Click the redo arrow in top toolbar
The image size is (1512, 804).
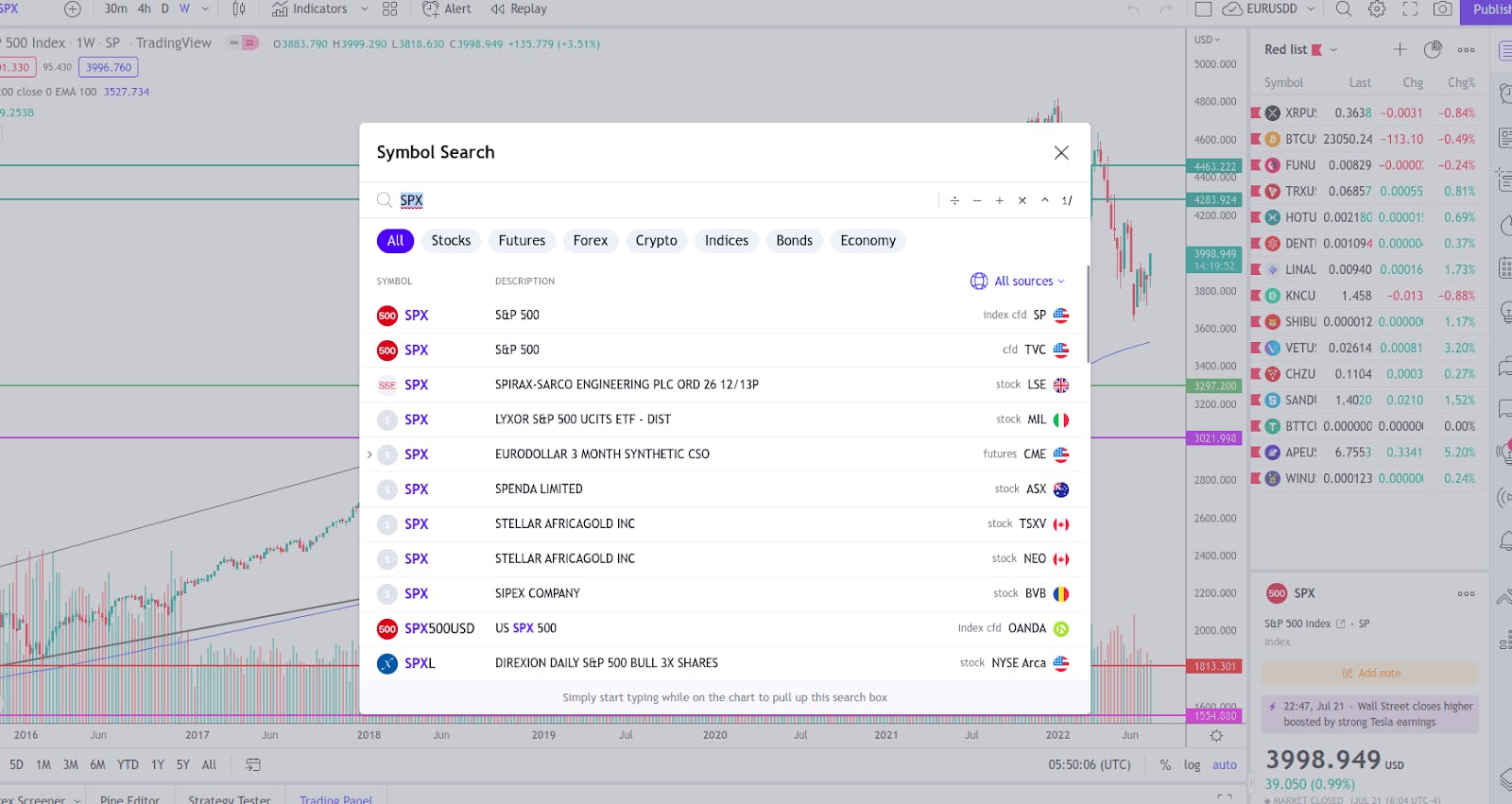pos(1166,9)
